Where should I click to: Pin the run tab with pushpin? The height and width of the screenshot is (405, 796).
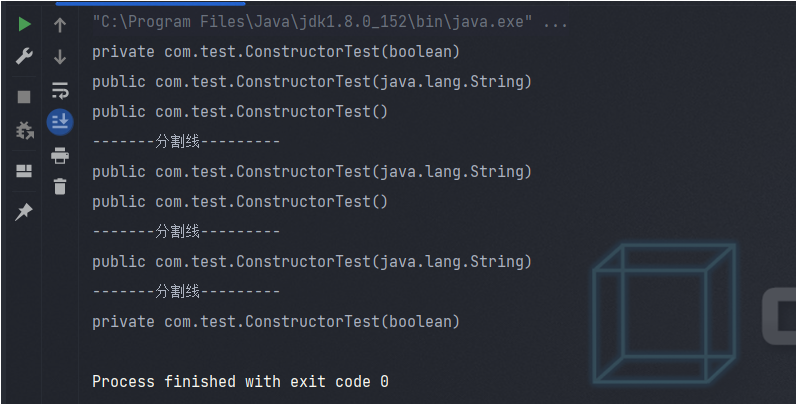point(24,211)
